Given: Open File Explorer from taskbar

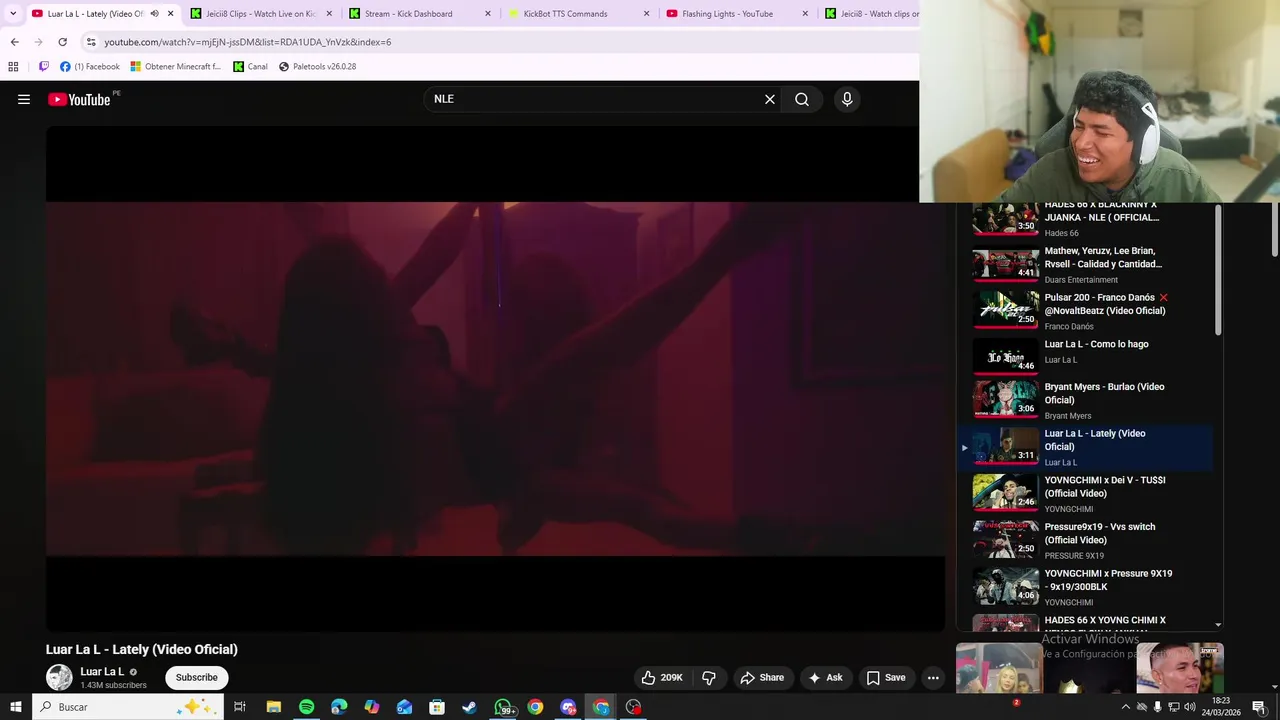Looking at the screenshot, I should coord(273,707).
